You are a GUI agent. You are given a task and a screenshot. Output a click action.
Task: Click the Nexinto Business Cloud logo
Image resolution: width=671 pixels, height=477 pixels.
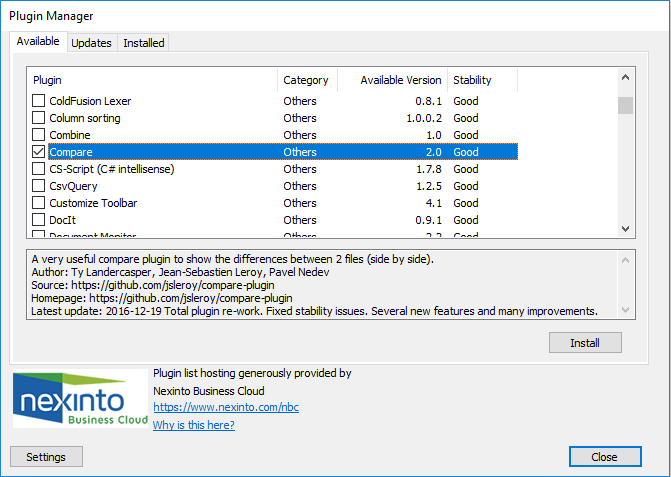point(80,399)
